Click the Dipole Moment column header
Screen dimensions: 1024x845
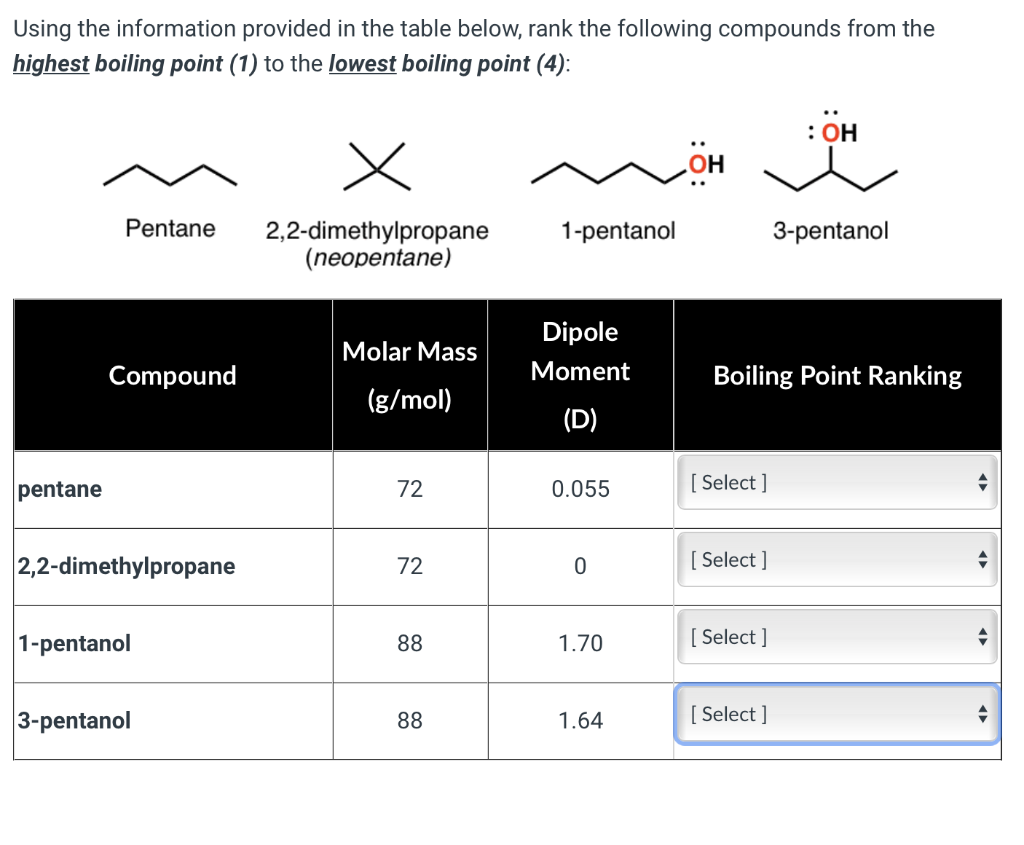pos(581,375)
